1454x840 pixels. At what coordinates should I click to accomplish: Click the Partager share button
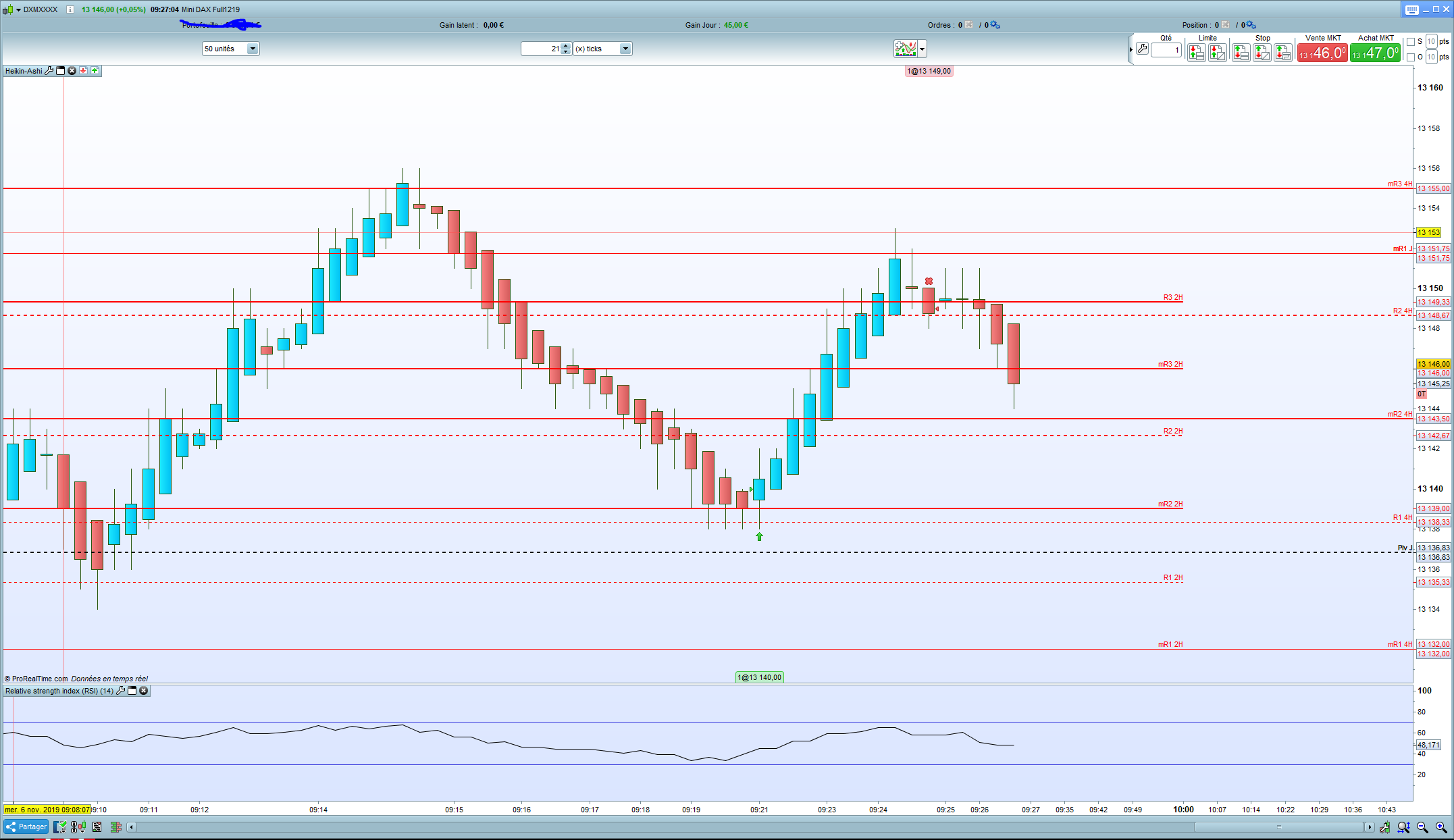(x=26, y=826)
